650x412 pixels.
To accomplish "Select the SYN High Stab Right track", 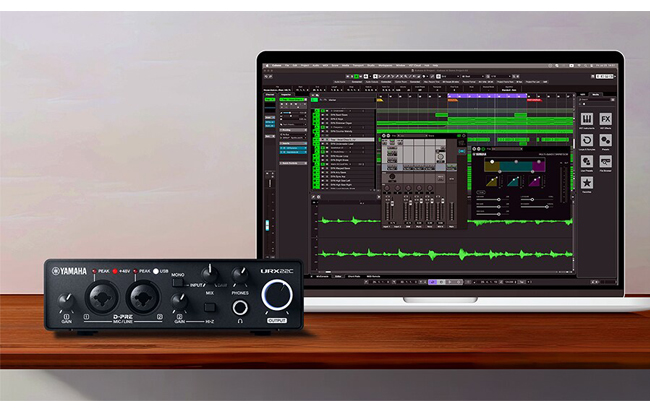I will pos(342,185).
